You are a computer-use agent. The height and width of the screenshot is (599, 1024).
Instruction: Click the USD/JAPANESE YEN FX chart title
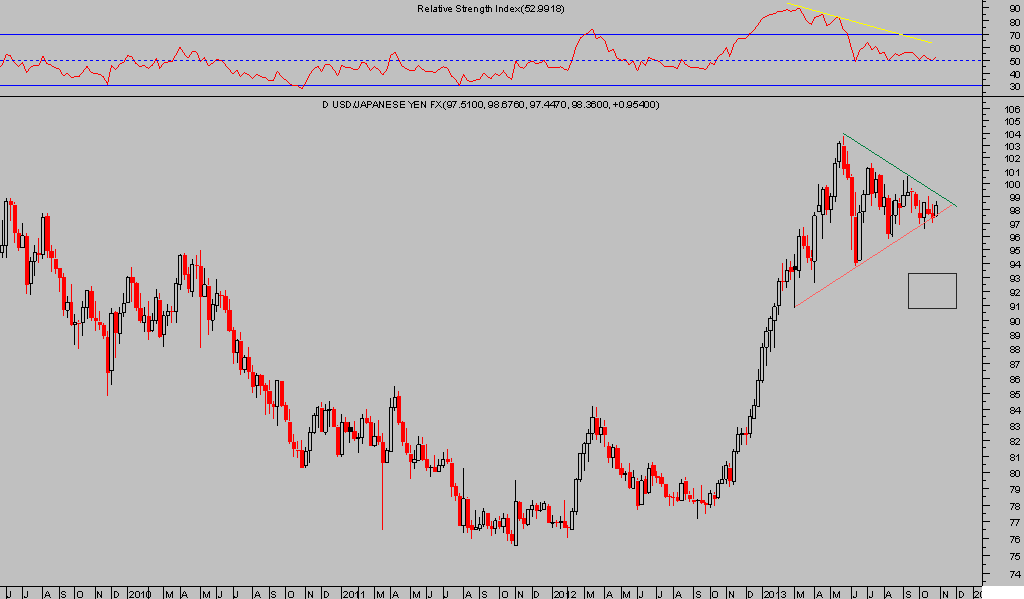[489, 105]
